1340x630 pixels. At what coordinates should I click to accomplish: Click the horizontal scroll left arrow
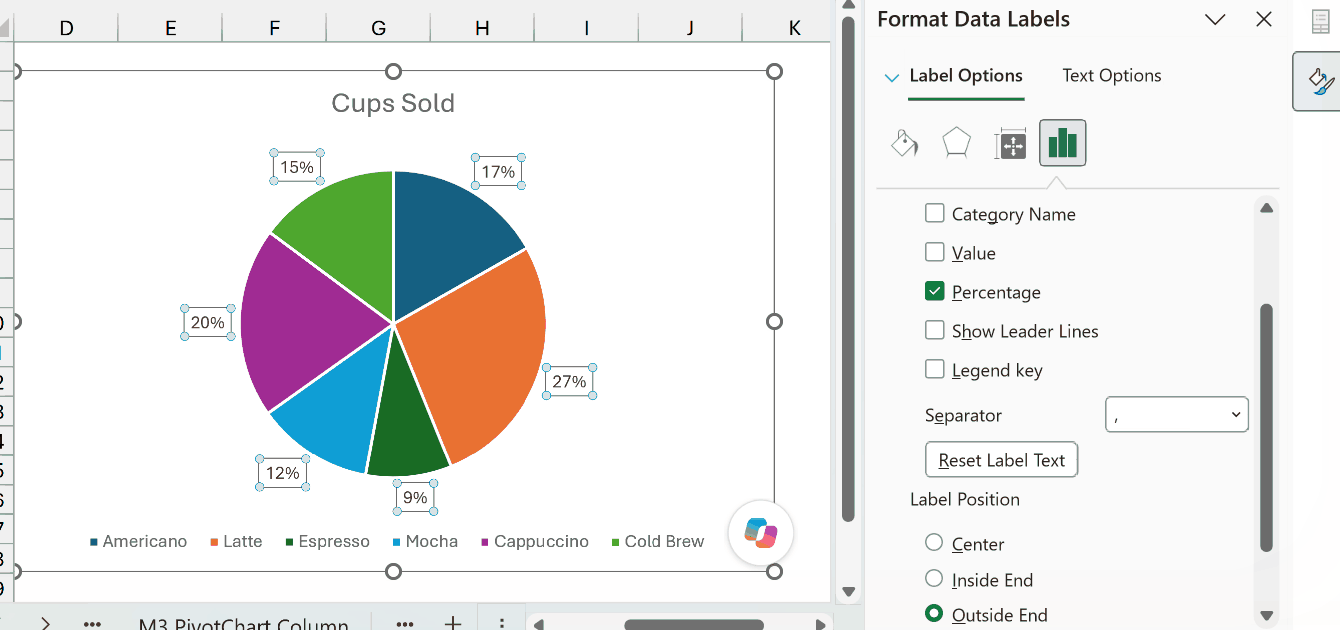click(x=538, y=624)
